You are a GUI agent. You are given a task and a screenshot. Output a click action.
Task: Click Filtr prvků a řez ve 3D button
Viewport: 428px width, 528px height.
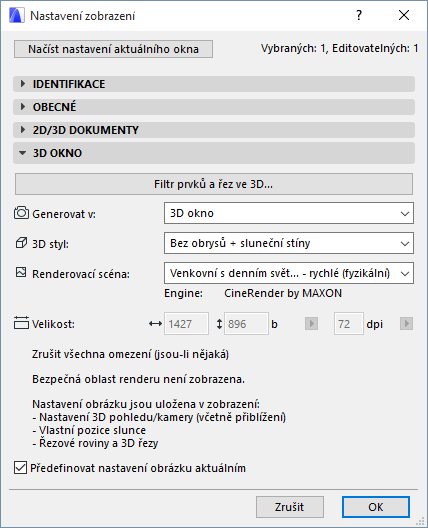pyautogui.click(x=214, y=184)
